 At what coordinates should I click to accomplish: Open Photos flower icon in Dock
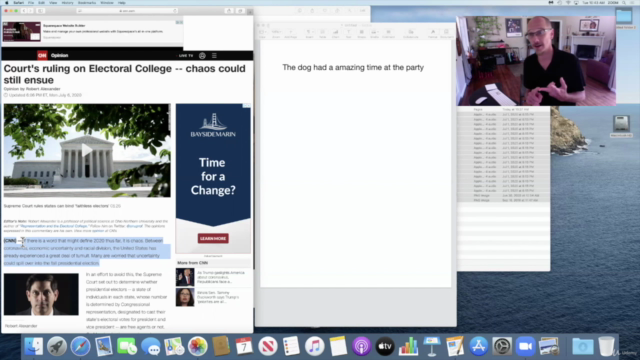coord(198,347)
